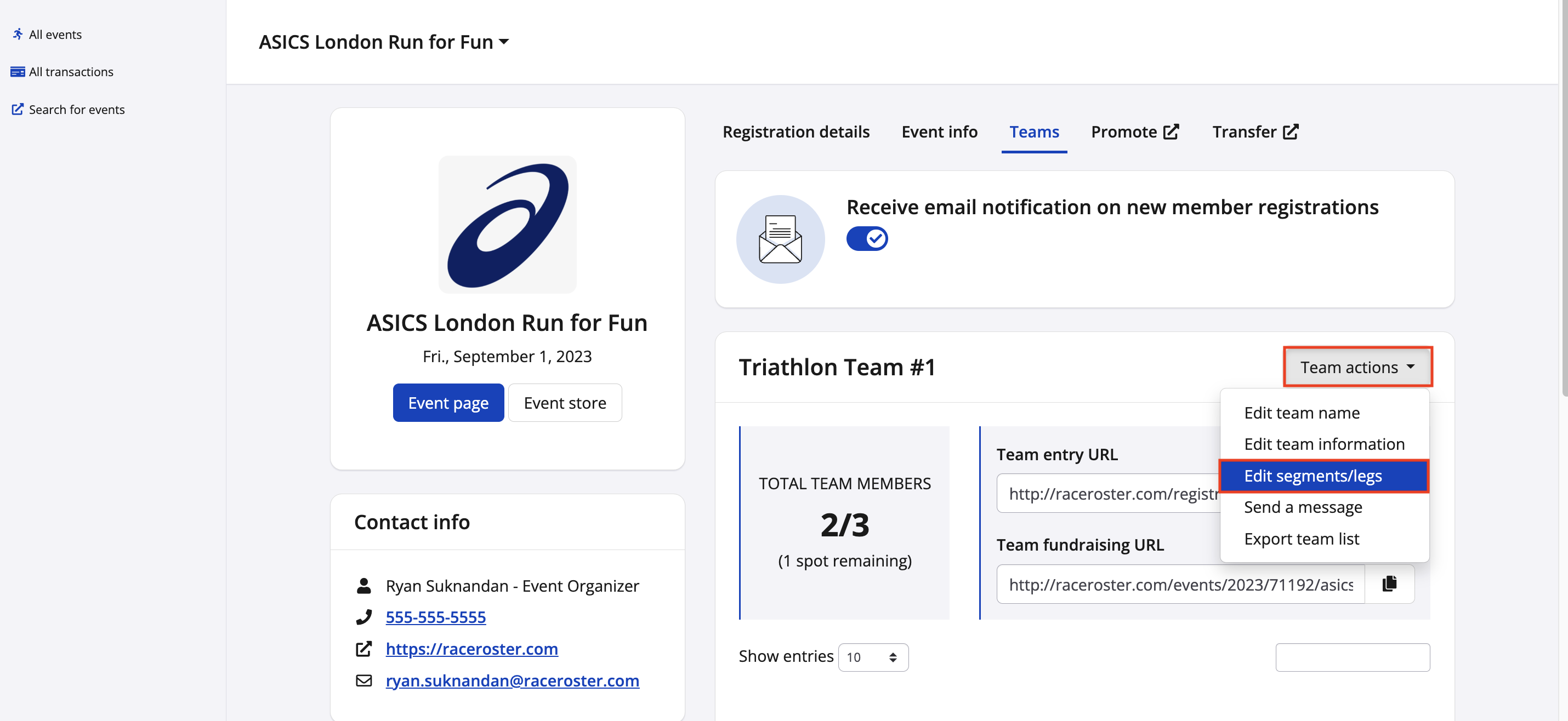This screenshot has width=1568, height=721.
Task: Open the ryan.suknandan@raceroster.com email link
Action: [512, 680]
